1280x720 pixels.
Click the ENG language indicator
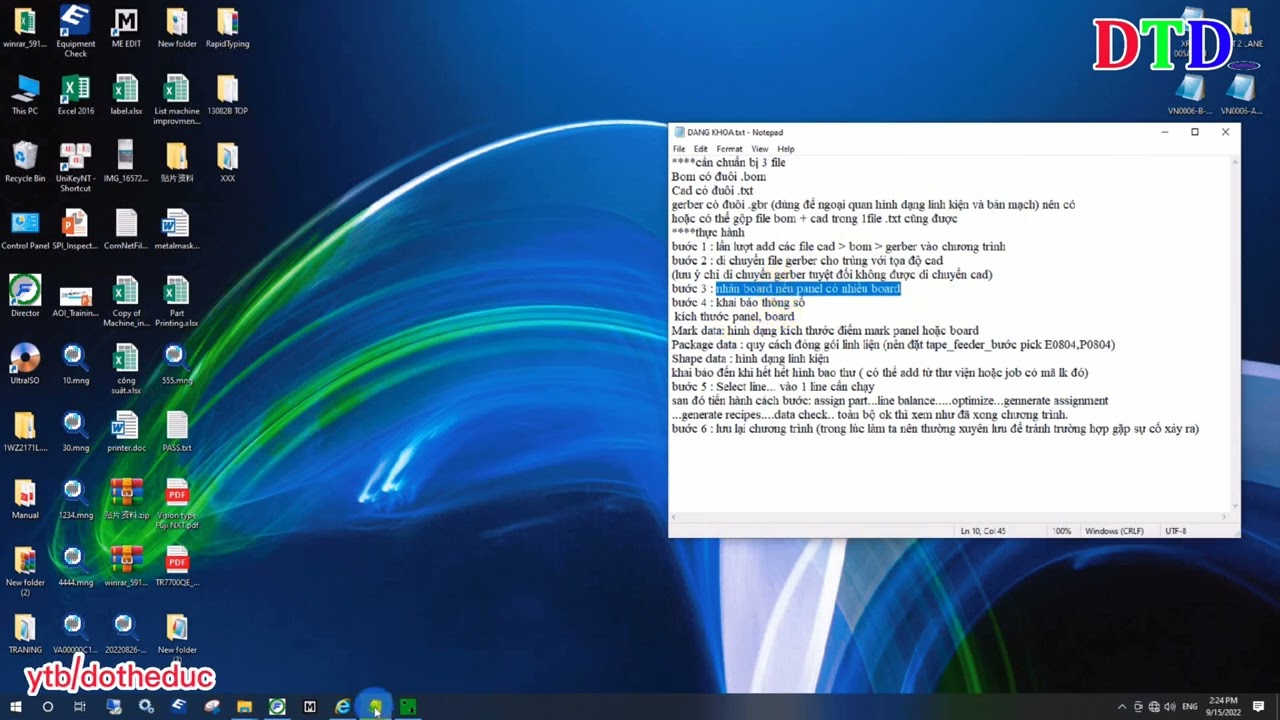point(1190,706)
